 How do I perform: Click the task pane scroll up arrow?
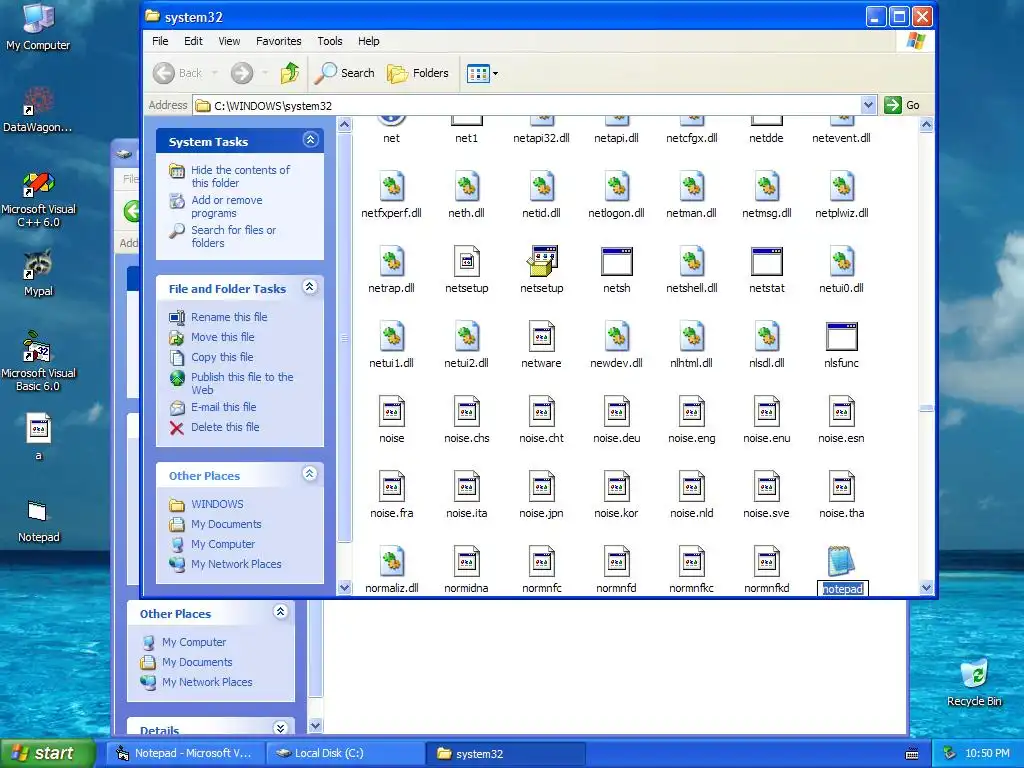pyautogui.click(x=344, y=124)
